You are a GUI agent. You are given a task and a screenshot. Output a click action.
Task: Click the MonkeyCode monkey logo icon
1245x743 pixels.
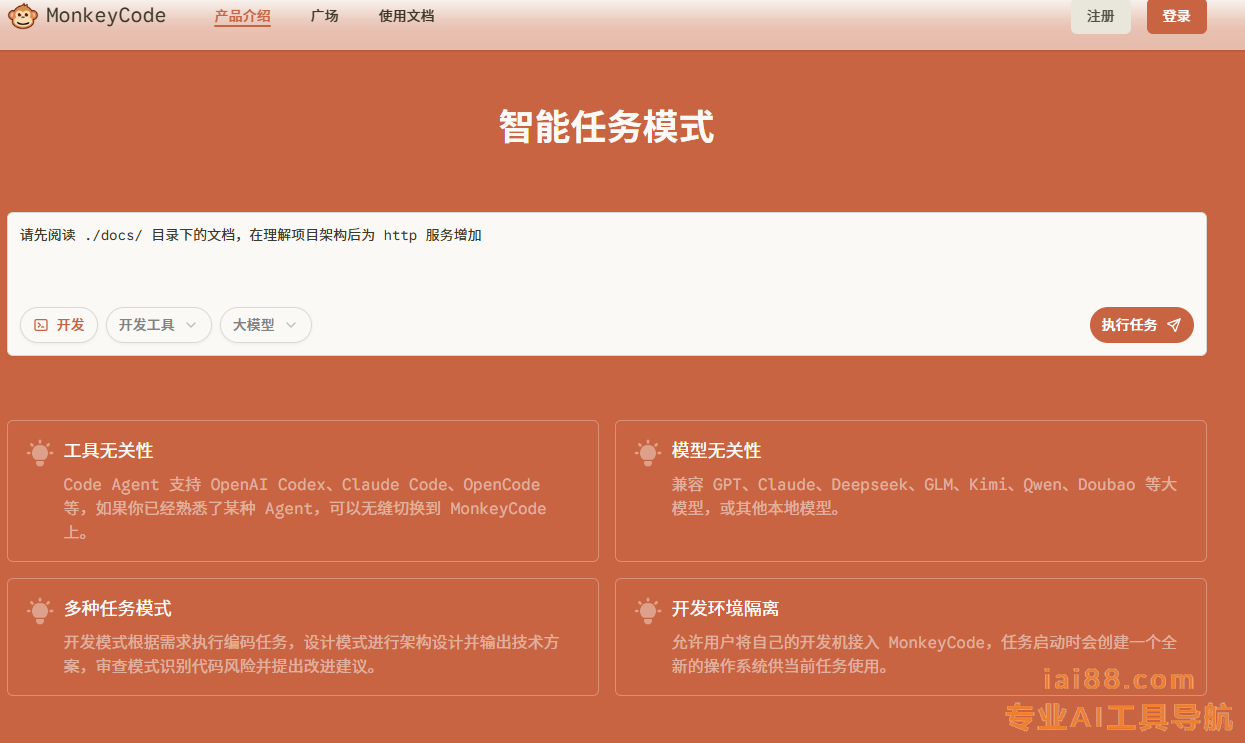tap(24, 16)
